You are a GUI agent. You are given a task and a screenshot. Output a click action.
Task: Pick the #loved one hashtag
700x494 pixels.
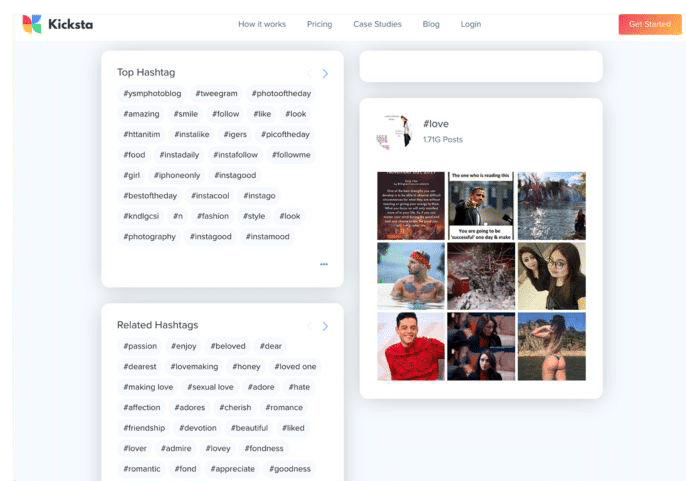pos(295,367)
